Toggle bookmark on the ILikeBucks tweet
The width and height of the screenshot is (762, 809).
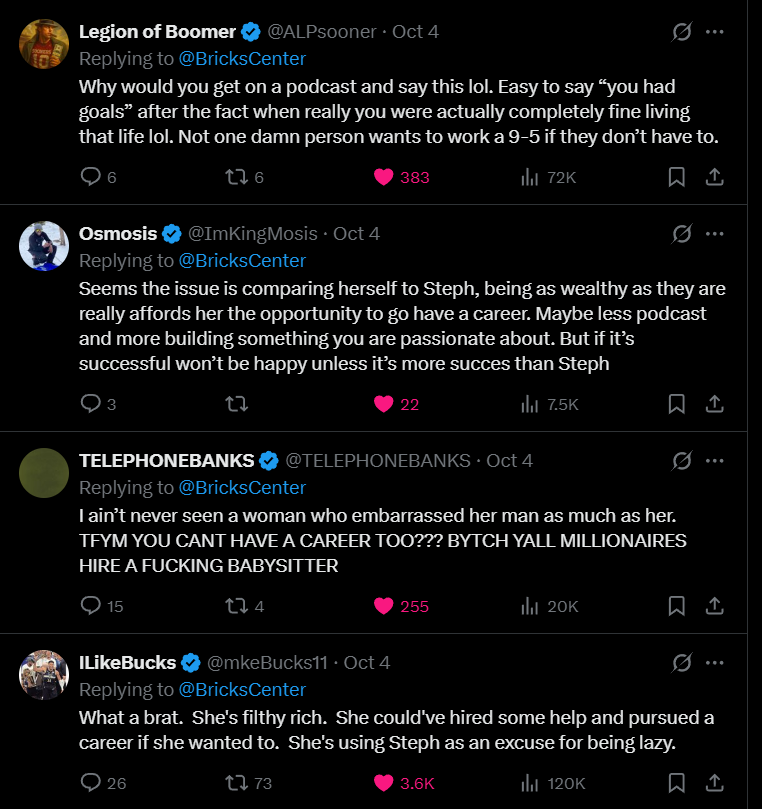click(x=676, y=782)
